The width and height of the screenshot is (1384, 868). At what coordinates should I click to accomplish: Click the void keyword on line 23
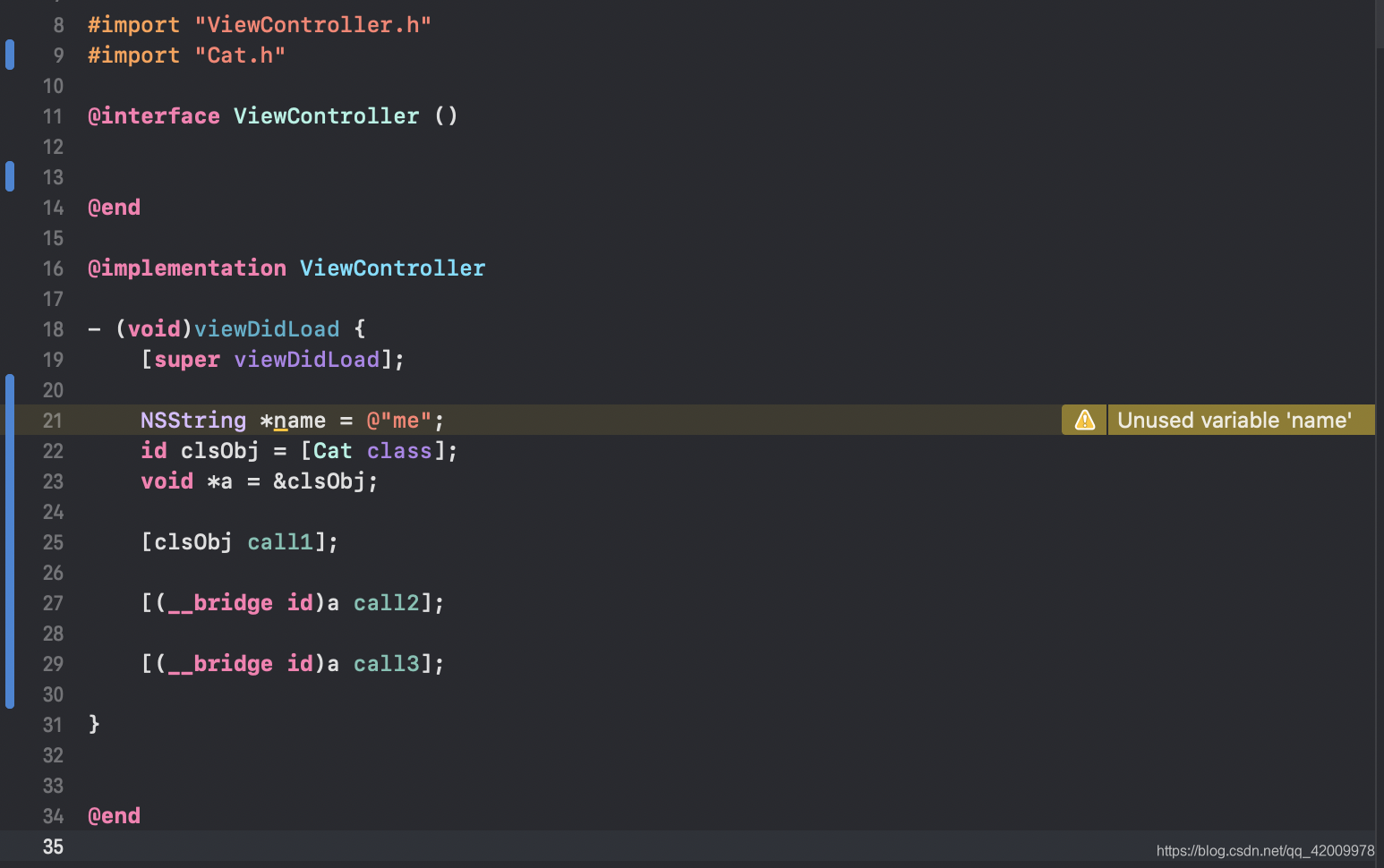click(167, 481)
